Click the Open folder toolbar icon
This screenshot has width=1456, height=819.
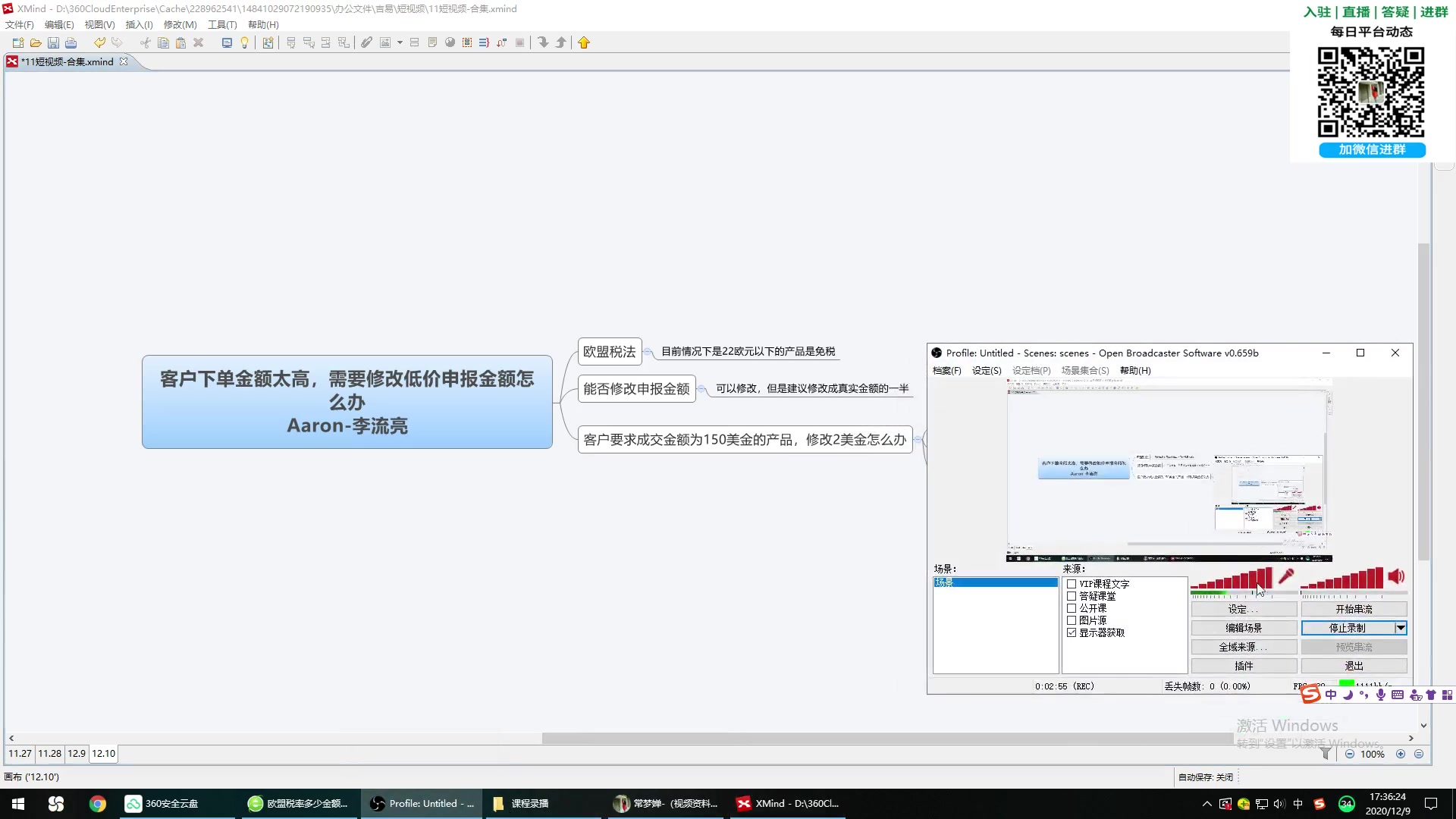(x=36, y=43)
